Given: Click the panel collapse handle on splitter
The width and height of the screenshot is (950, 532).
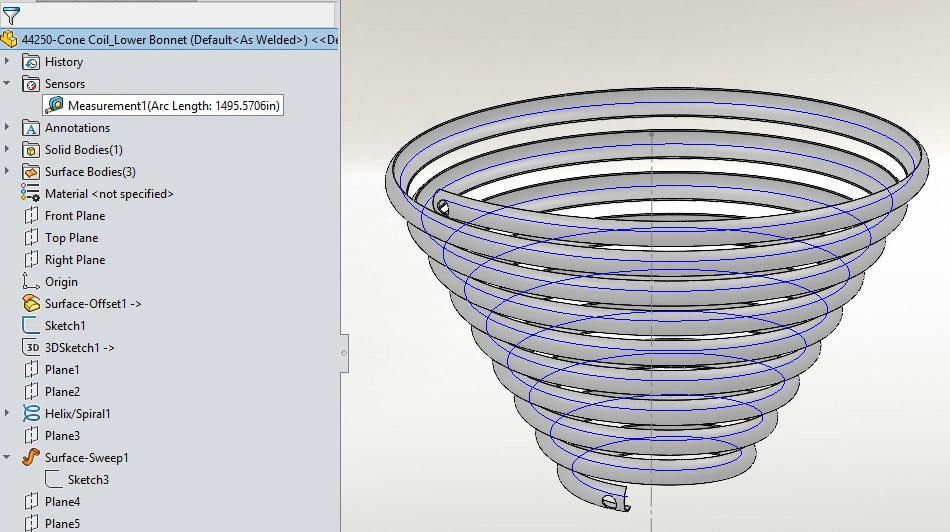Looking at the screenshot, I should pyautogui.click(x=344, y=352).
